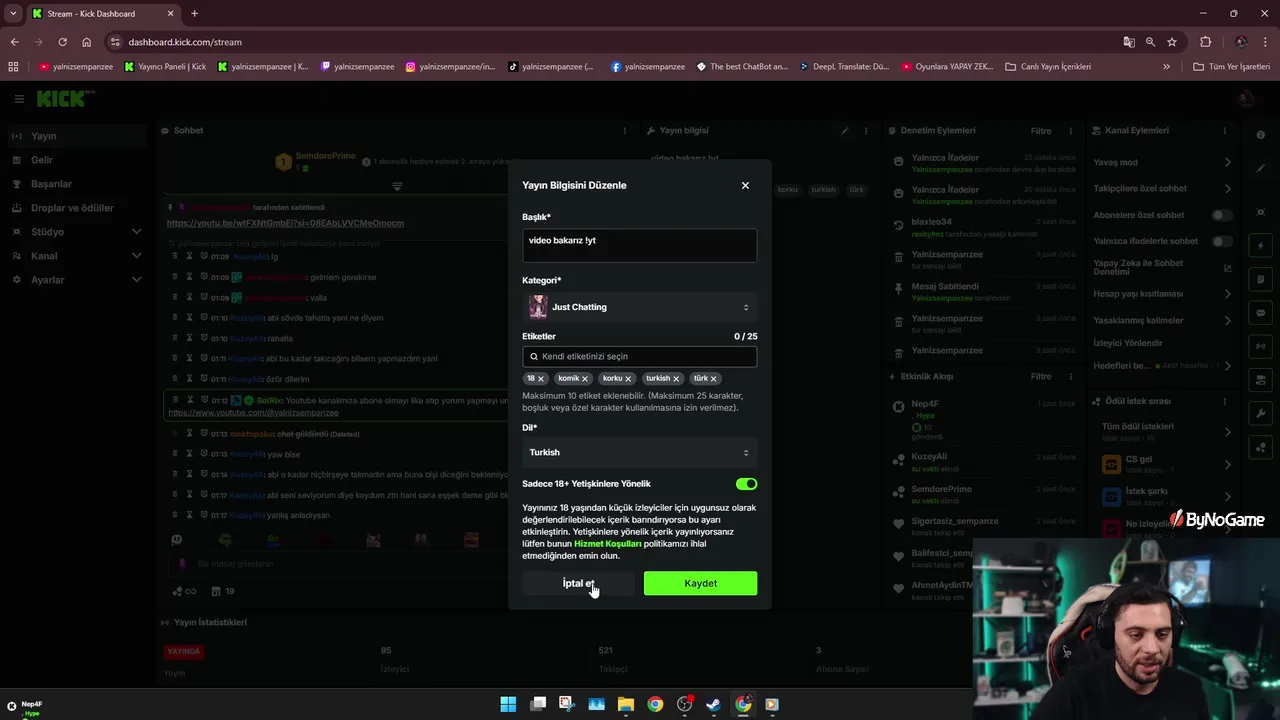The width and height of the screenshot is (1280, 720).
Task: Open the CS gel reward request
Action: click(x=1164, y=464)
